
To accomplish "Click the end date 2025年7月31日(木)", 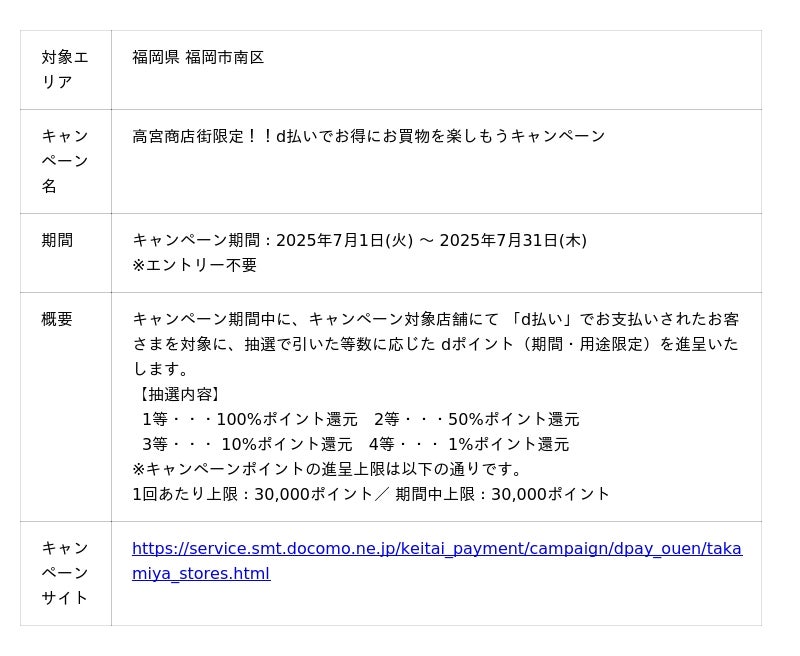I will coord(512,240).
